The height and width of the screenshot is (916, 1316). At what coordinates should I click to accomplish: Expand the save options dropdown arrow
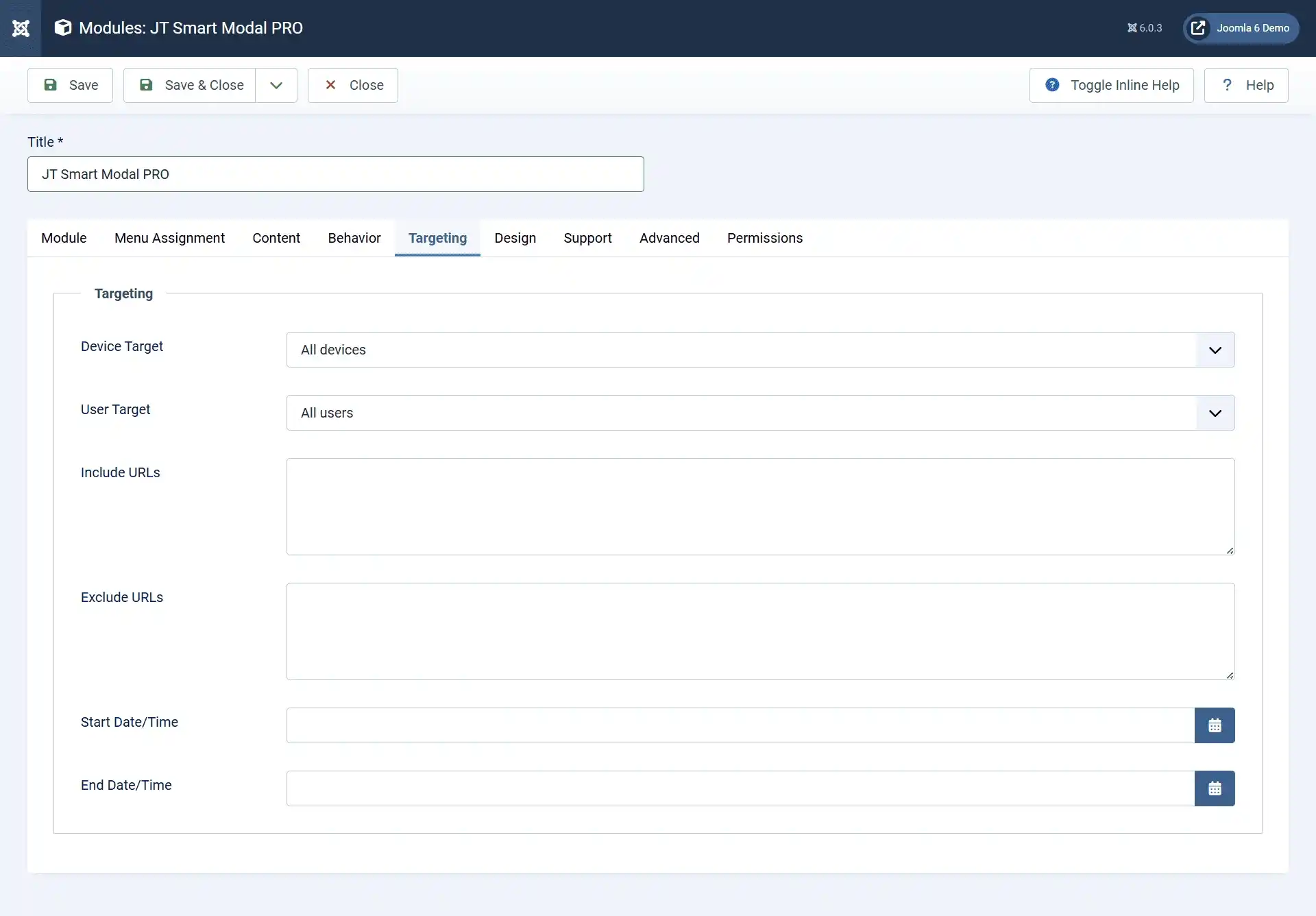pos(276,85)
